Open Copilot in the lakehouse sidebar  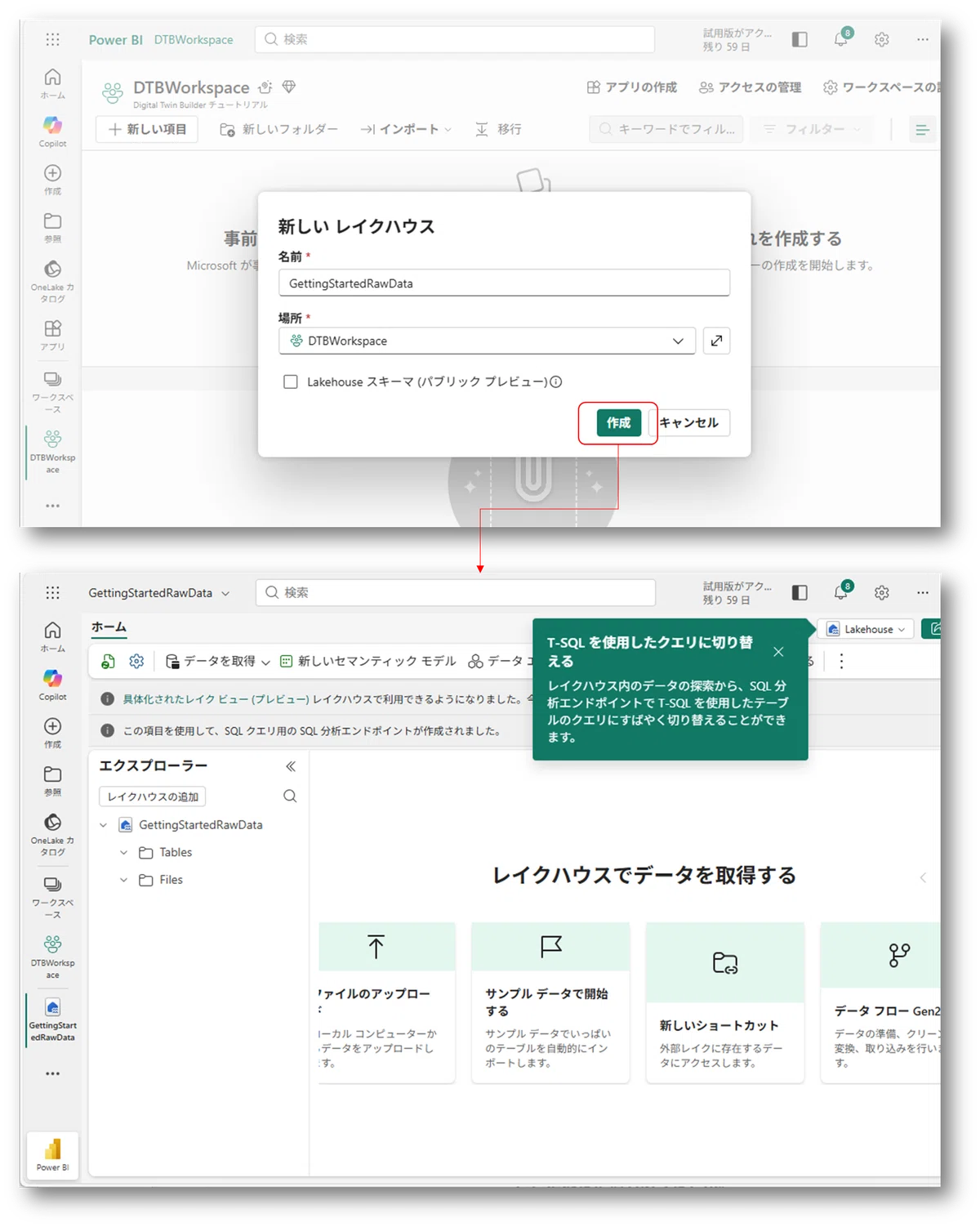click(x=53, y=685)
